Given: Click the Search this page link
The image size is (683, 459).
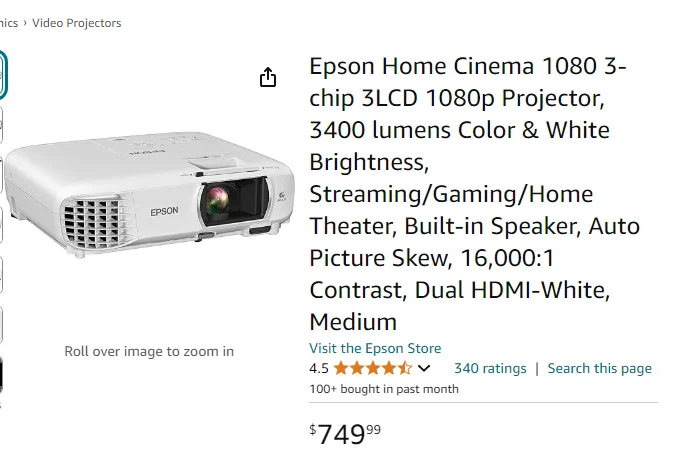Looking at the screenshot, I should [599, 368].
